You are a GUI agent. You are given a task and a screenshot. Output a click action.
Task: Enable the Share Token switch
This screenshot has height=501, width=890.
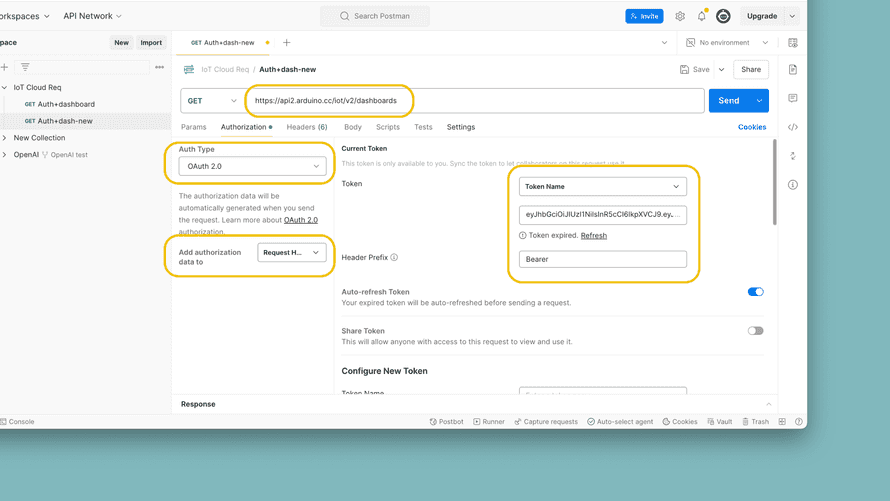(x=755, y=331)
